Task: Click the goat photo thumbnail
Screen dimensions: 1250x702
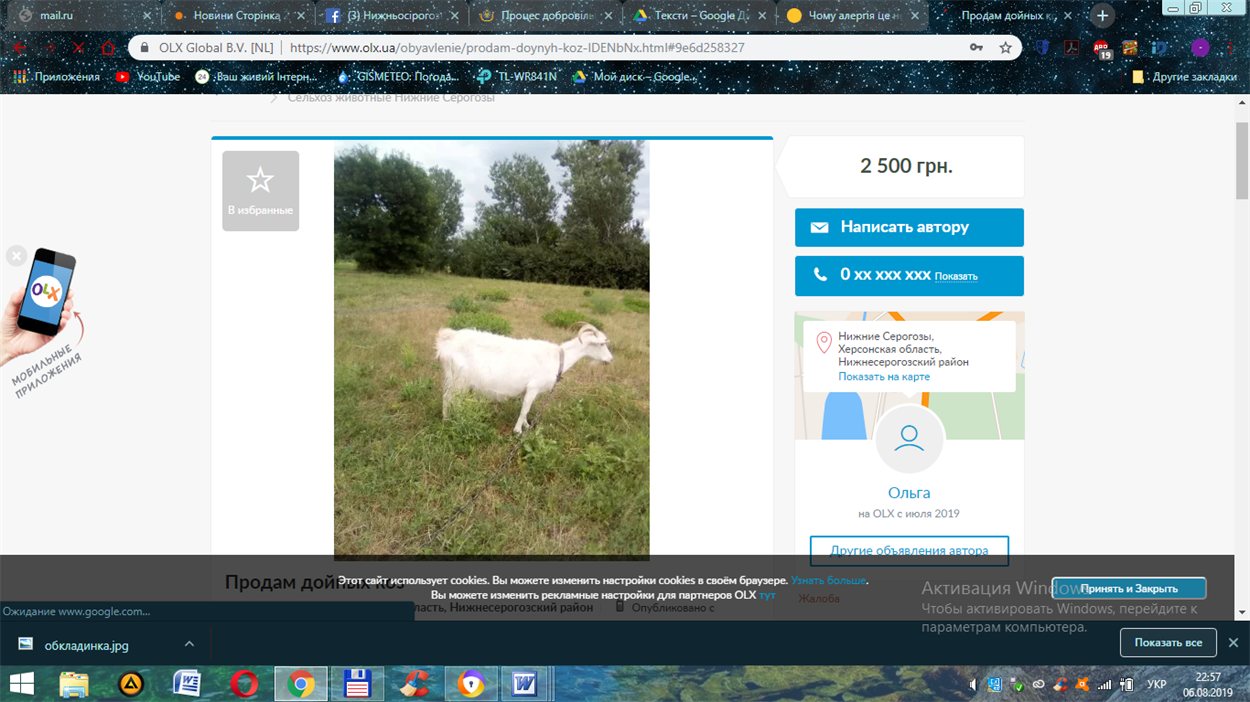Action: [491, 349]
